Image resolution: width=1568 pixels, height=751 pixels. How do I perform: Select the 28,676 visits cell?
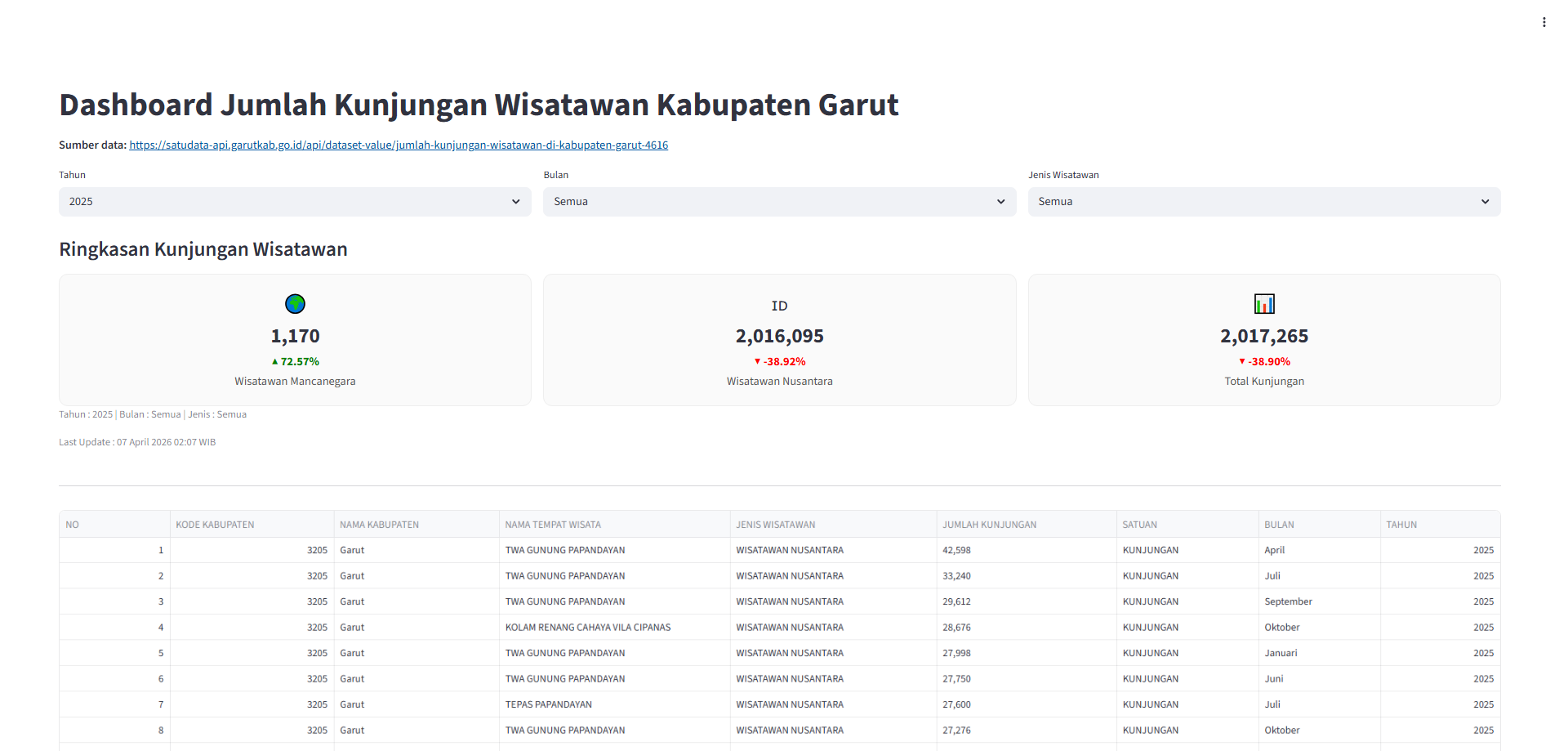click(1027, 628)
